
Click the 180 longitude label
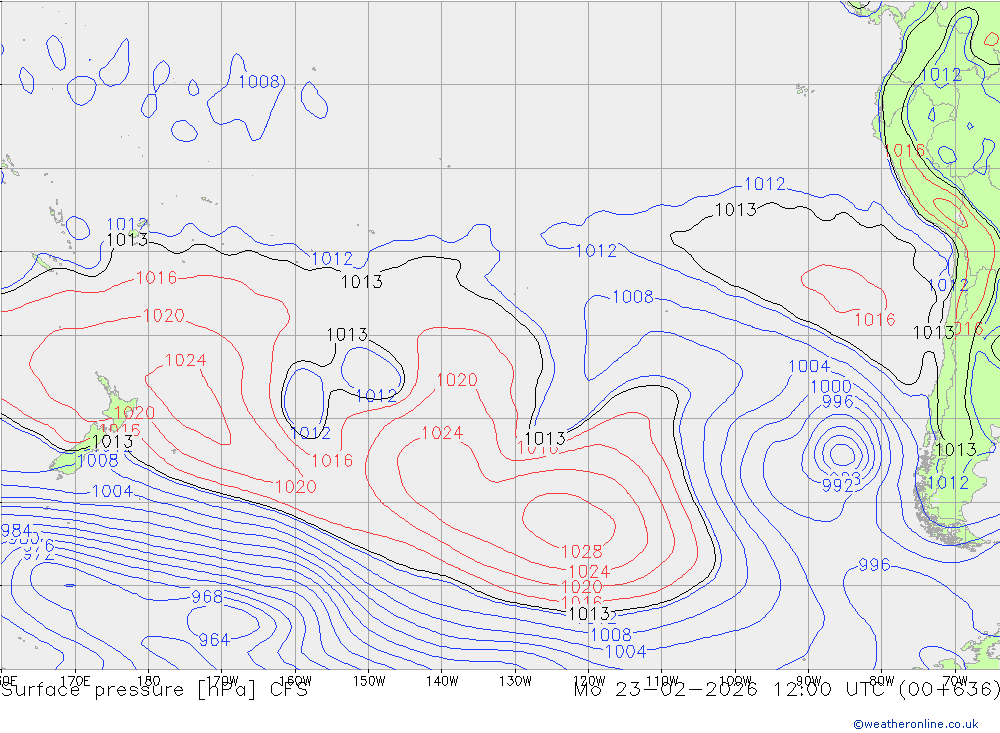(149, 680)
